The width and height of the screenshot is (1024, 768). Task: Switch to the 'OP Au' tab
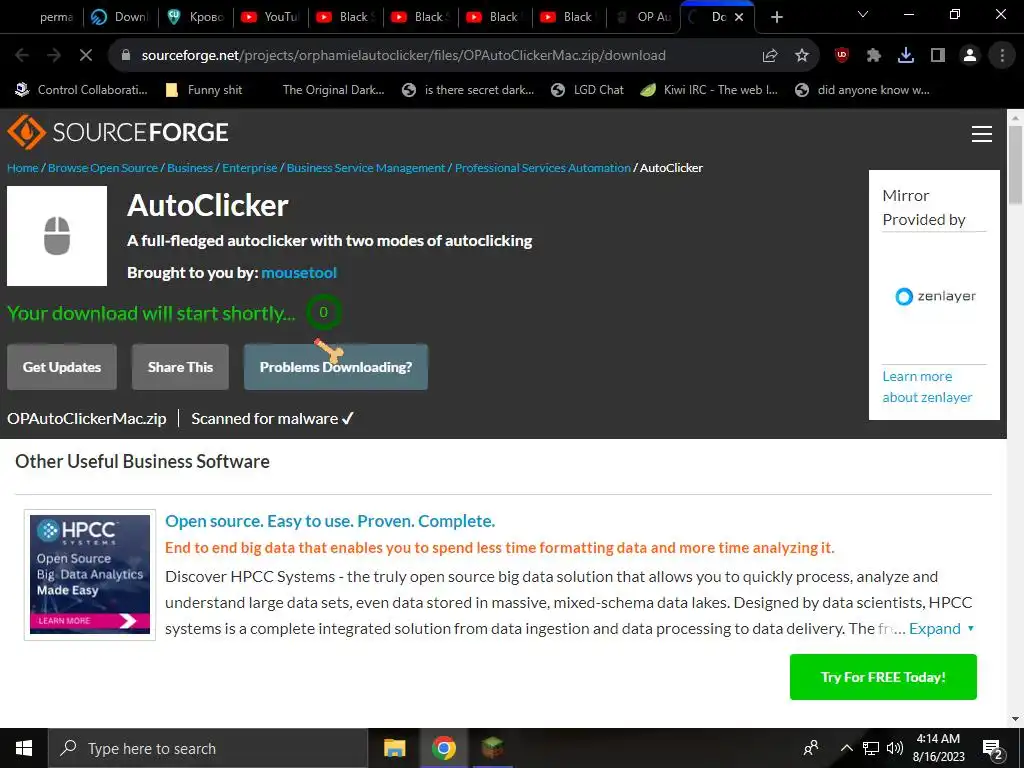pos(645,17)
